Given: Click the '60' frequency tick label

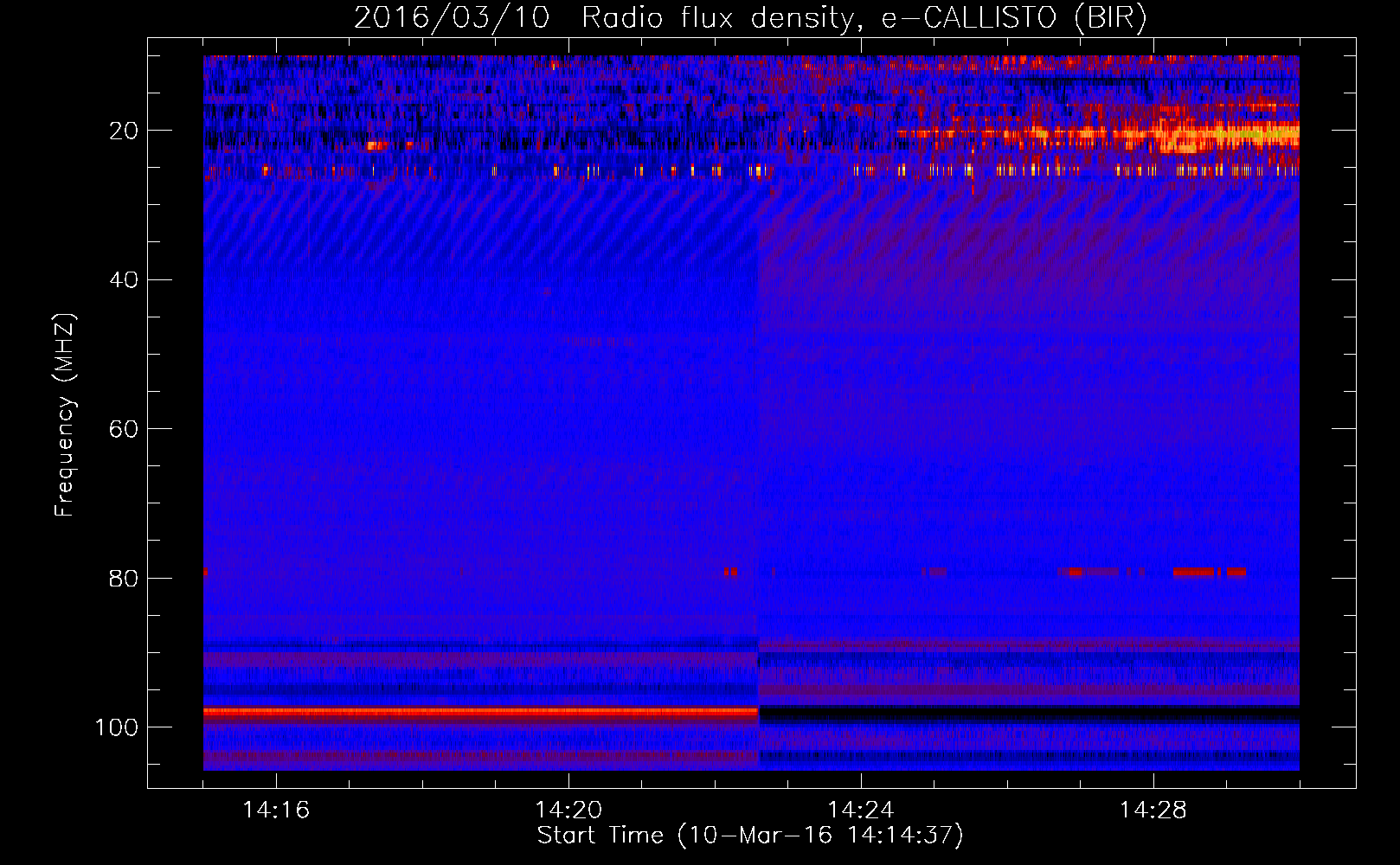Looking at the screenshot, I should point(125,429).
